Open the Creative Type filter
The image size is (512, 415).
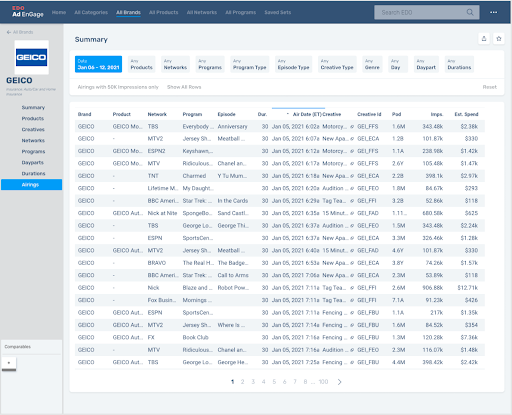[x=337, y=64]
